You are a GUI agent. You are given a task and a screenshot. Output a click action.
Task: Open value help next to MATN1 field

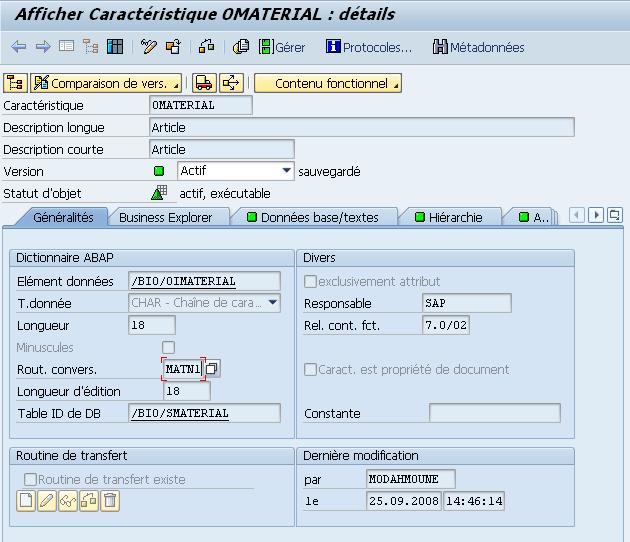tap(212, 369)
